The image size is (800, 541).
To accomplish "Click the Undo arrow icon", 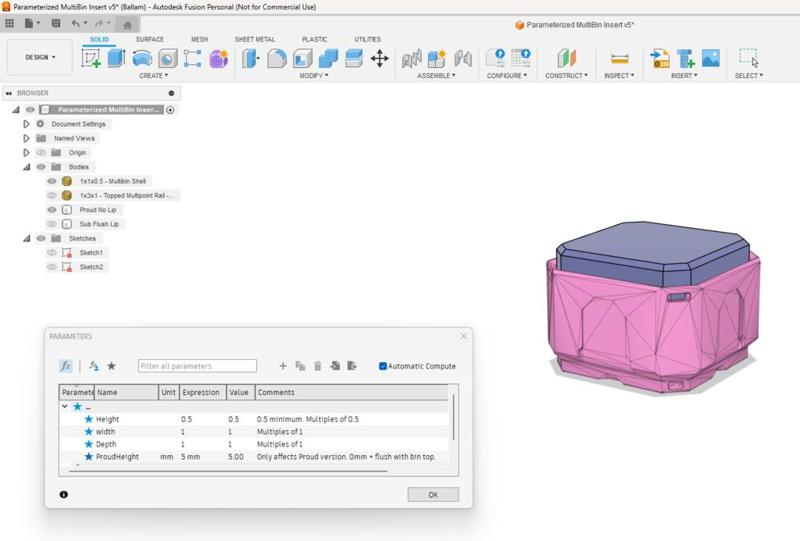I will point(76,23).
